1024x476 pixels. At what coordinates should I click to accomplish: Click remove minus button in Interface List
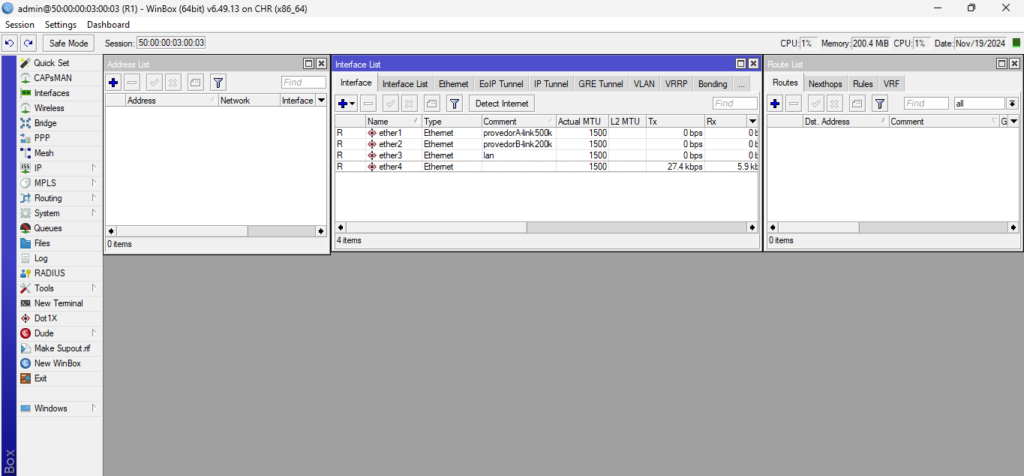(x=368, y=103)
